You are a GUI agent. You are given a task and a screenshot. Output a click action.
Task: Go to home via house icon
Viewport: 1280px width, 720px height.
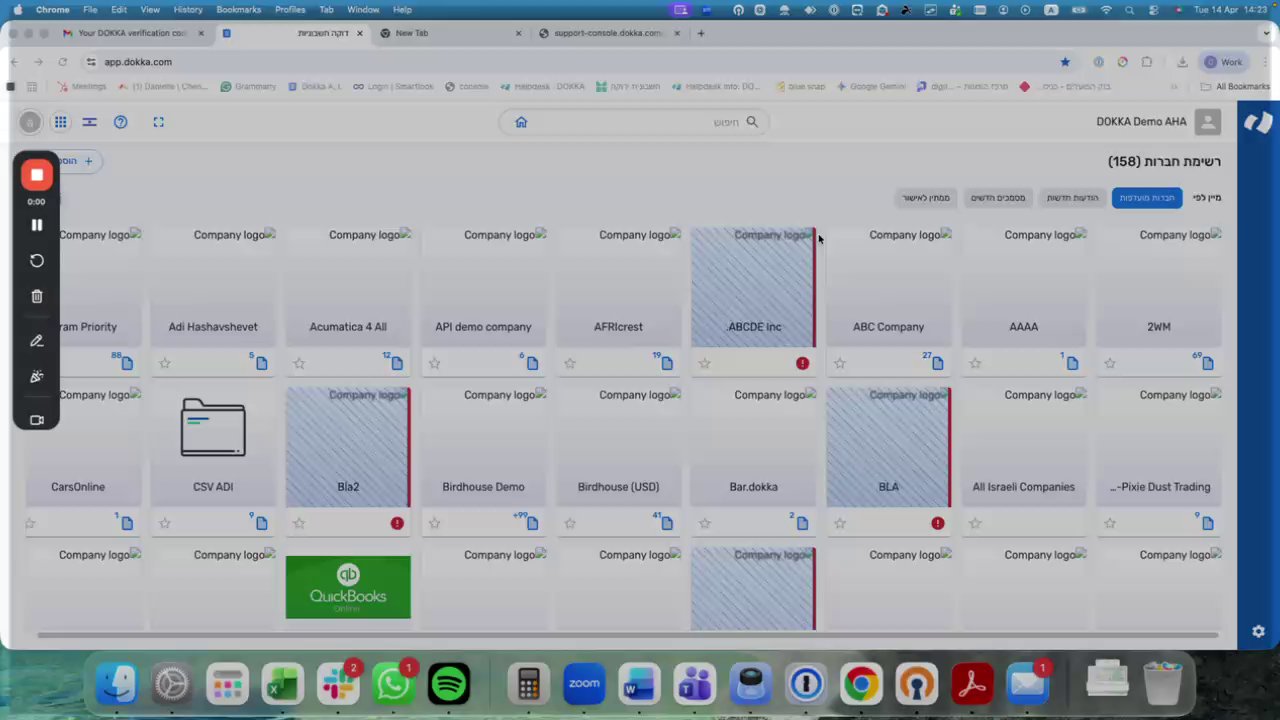pyautogui.click(x=521, y=122)
